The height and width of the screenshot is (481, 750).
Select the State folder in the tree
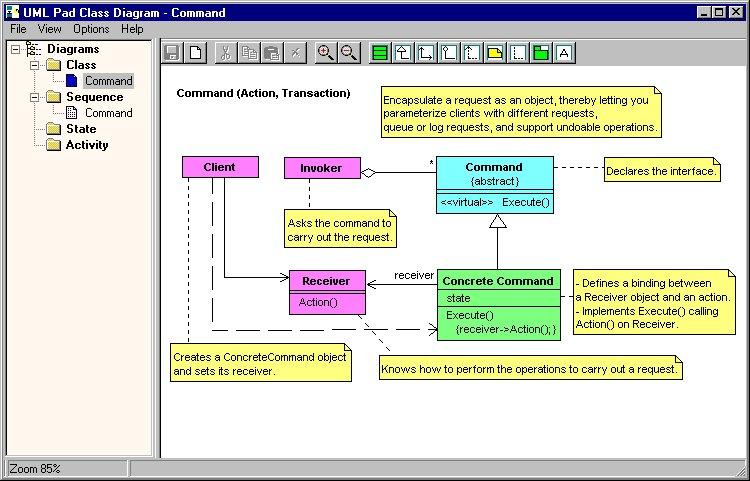click(x=81, y=129)
